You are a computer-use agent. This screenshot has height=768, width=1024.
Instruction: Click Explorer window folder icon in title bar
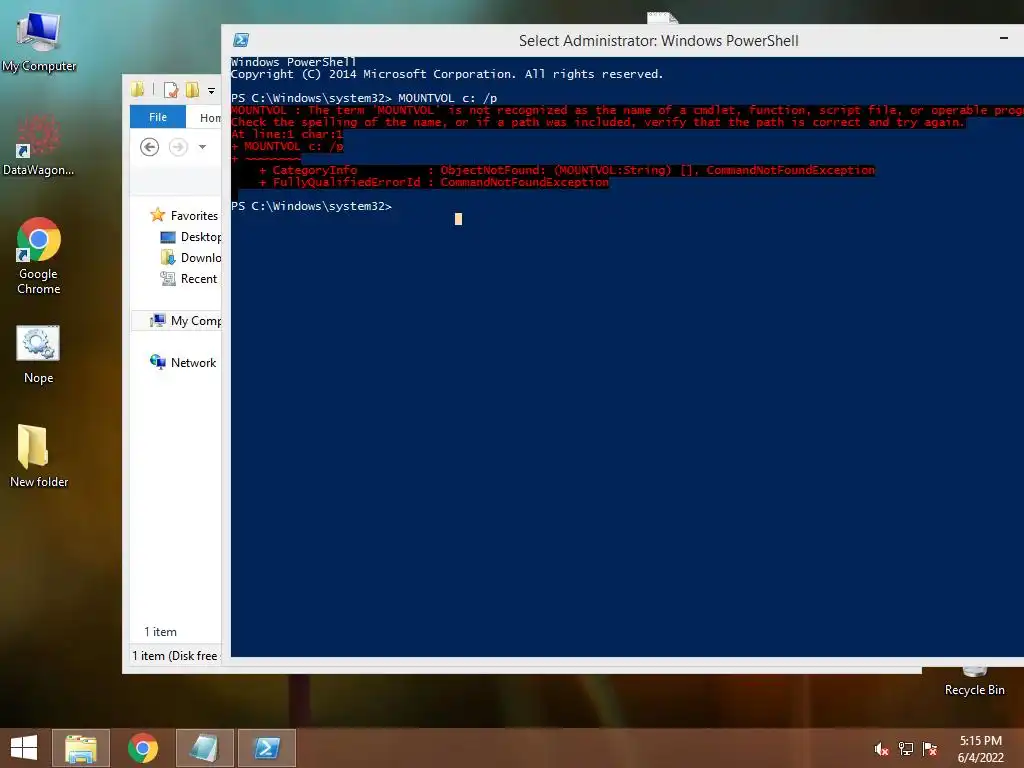[138, 90]
